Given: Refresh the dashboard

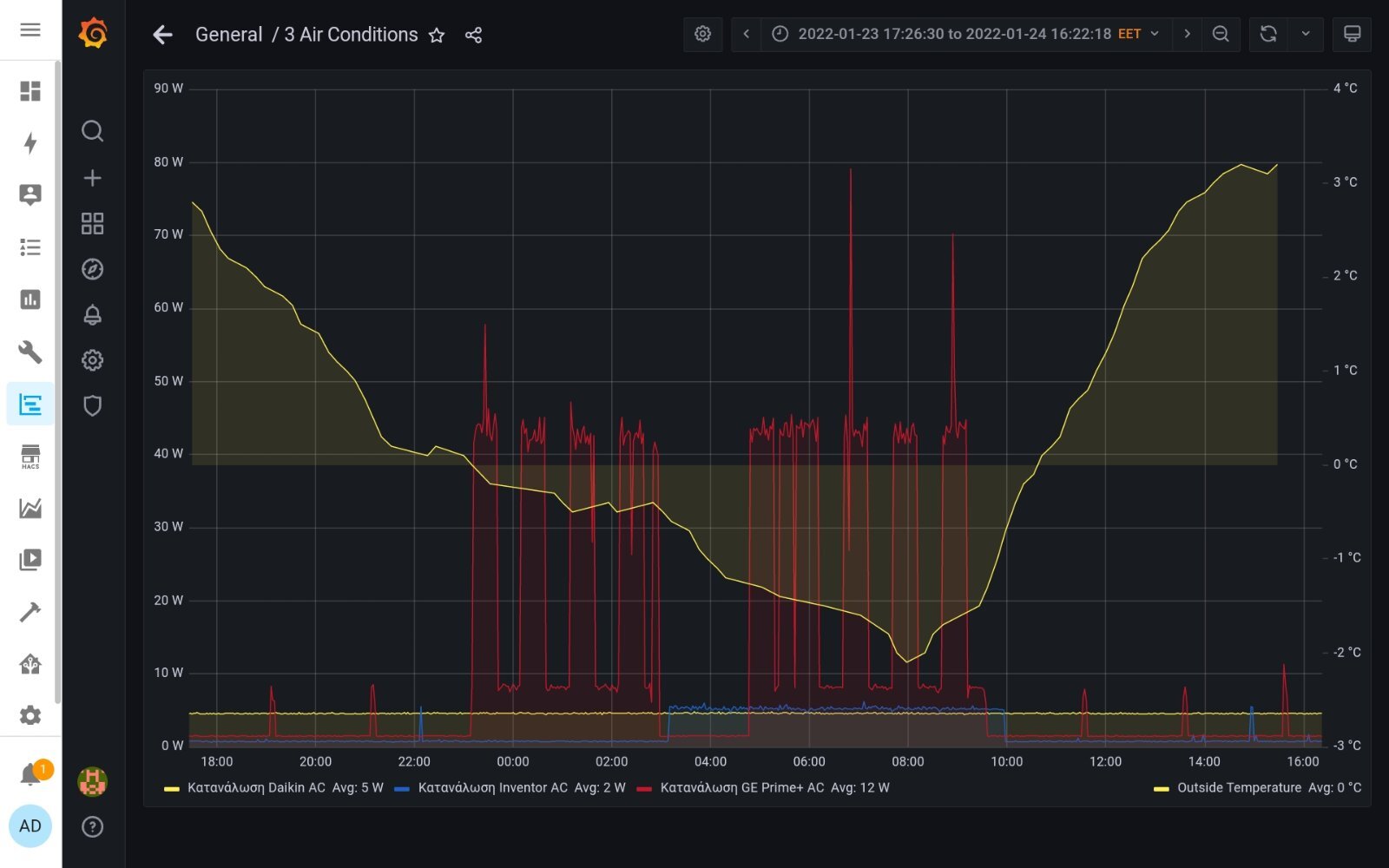Looking at the screenshot, I should pyautogui.click(x=1268, y=34).
